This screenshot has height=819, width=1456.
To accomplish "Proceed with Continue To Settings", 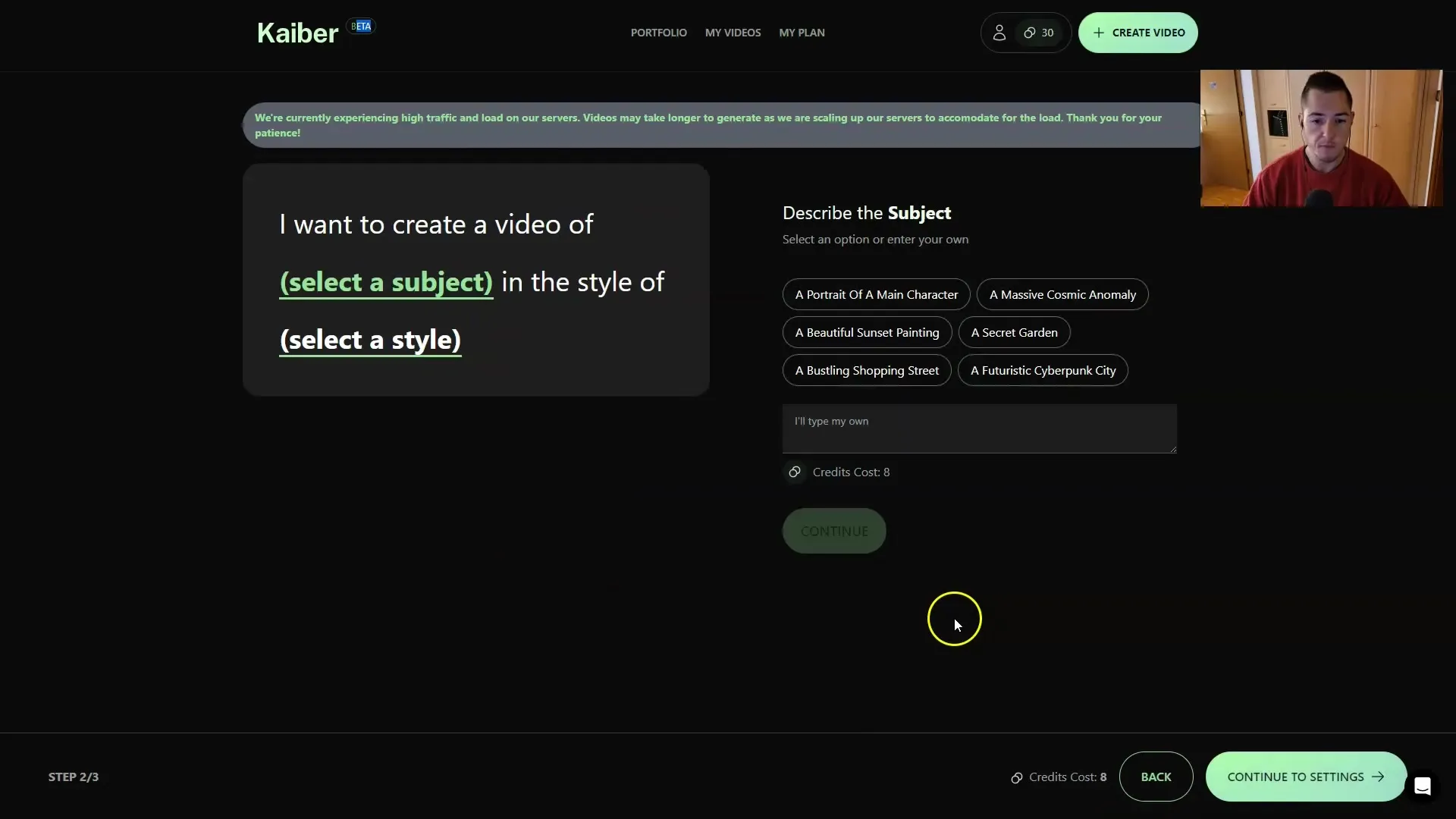I will (x=1306, y=777).
